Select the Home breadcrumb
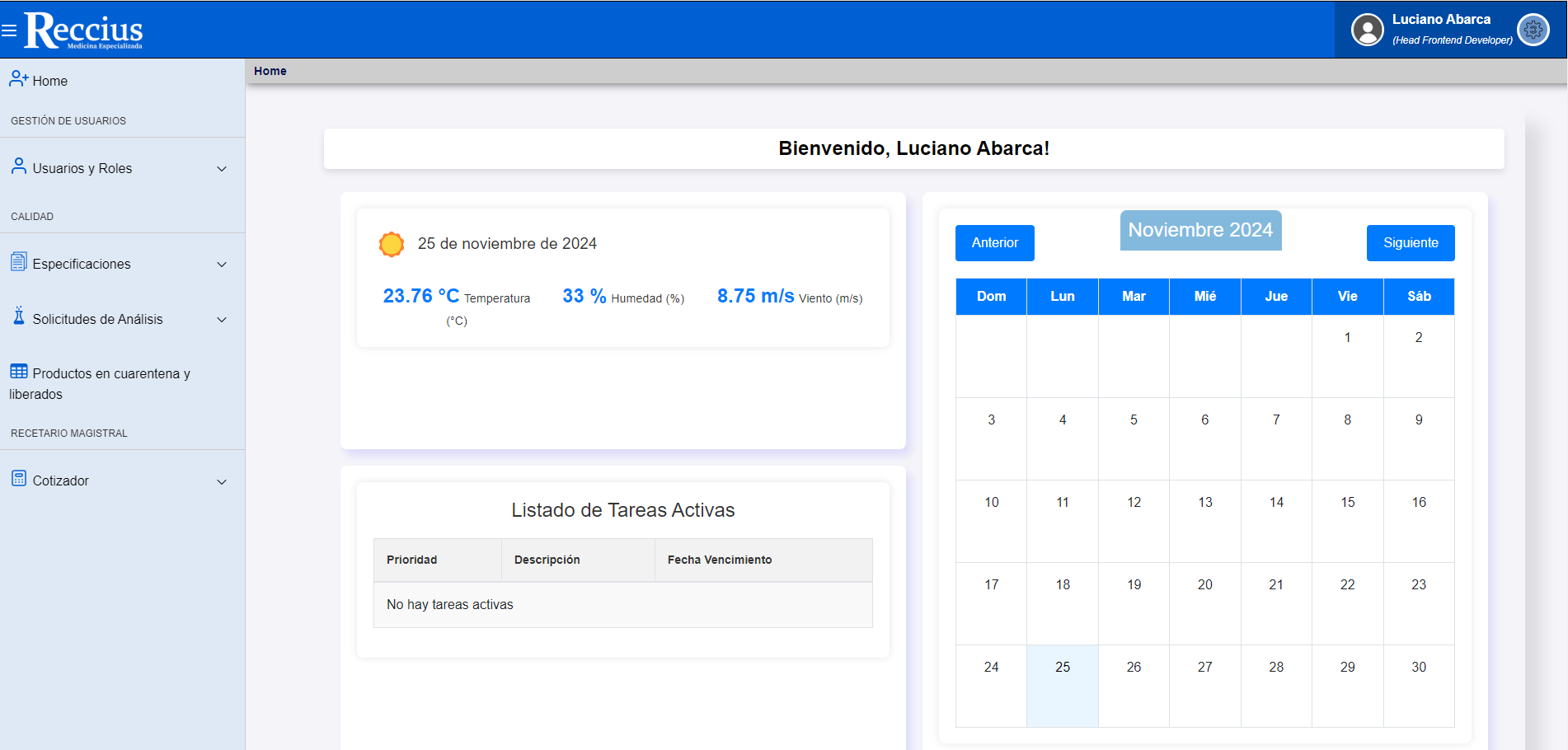Viewport: 1568px width, 750px height. tap(270, 71)
